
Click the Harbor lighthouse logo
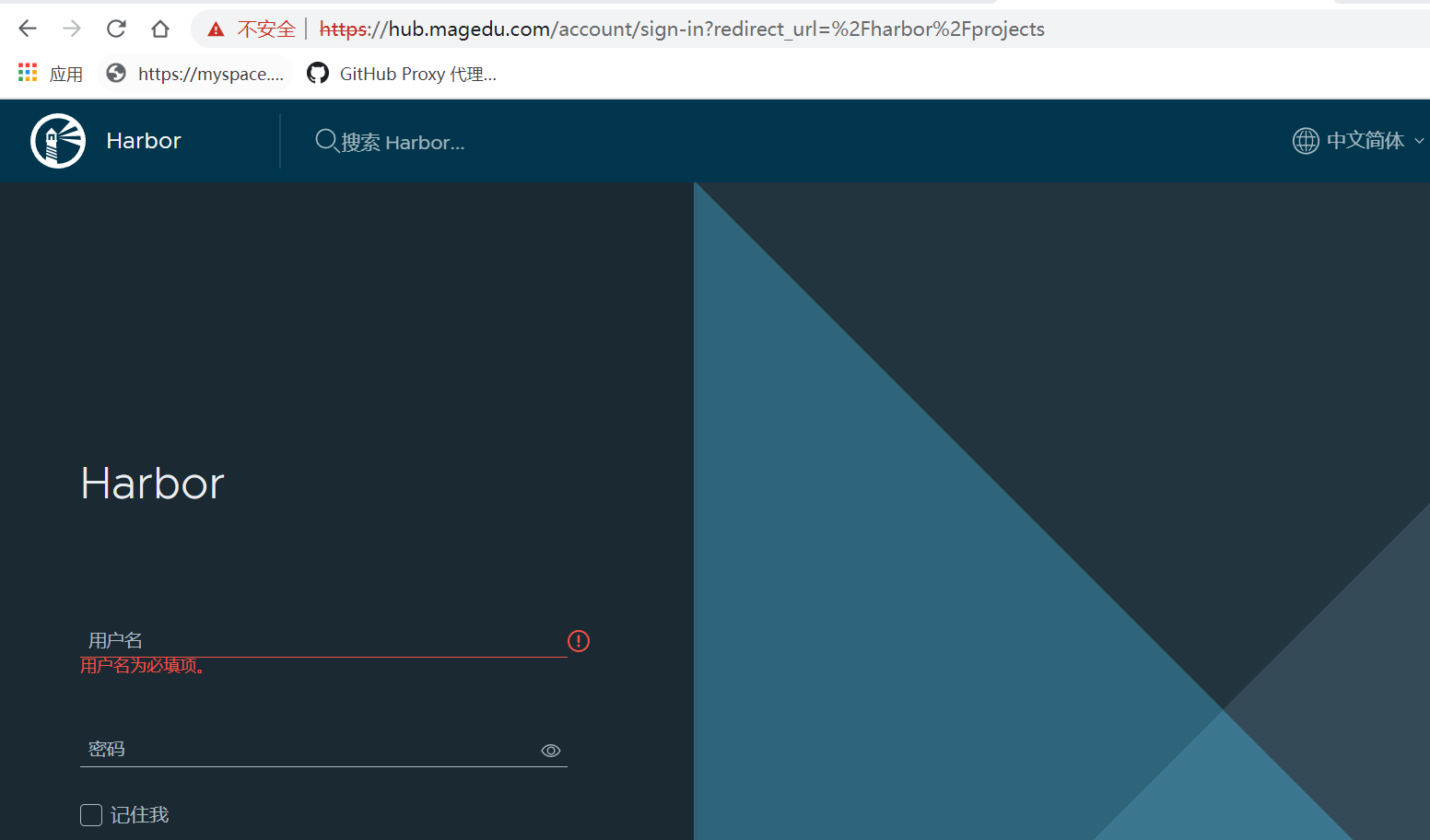pos(58,141)
